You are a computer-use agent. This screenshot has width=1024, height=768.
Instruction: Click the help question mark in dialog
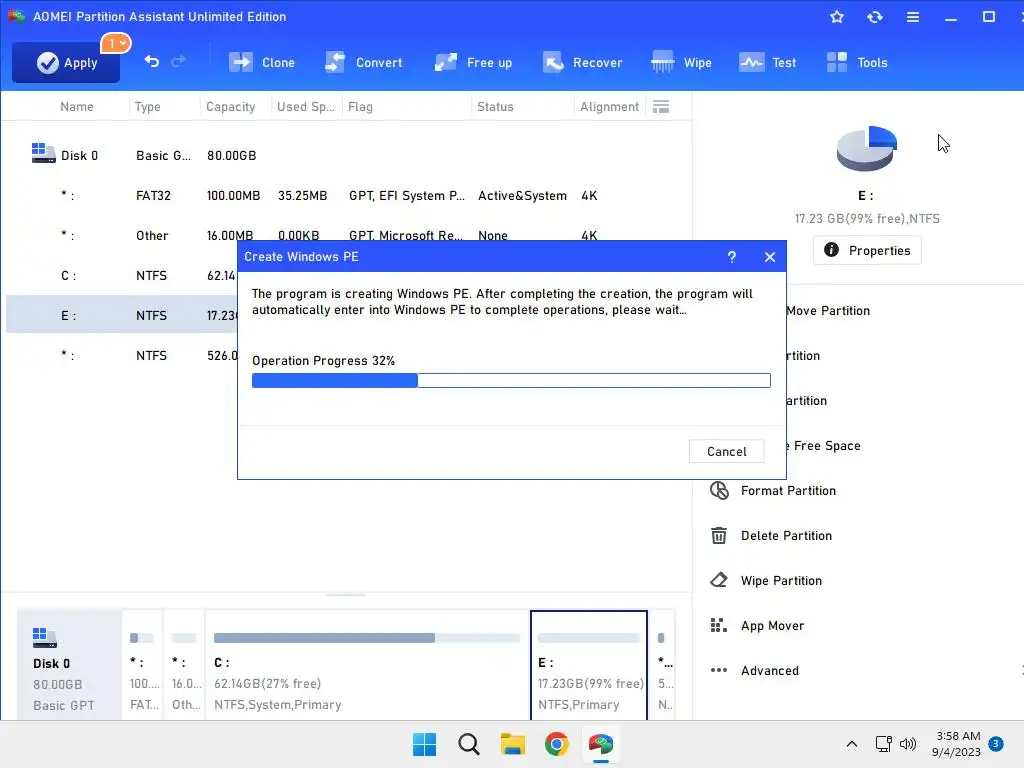731,257
